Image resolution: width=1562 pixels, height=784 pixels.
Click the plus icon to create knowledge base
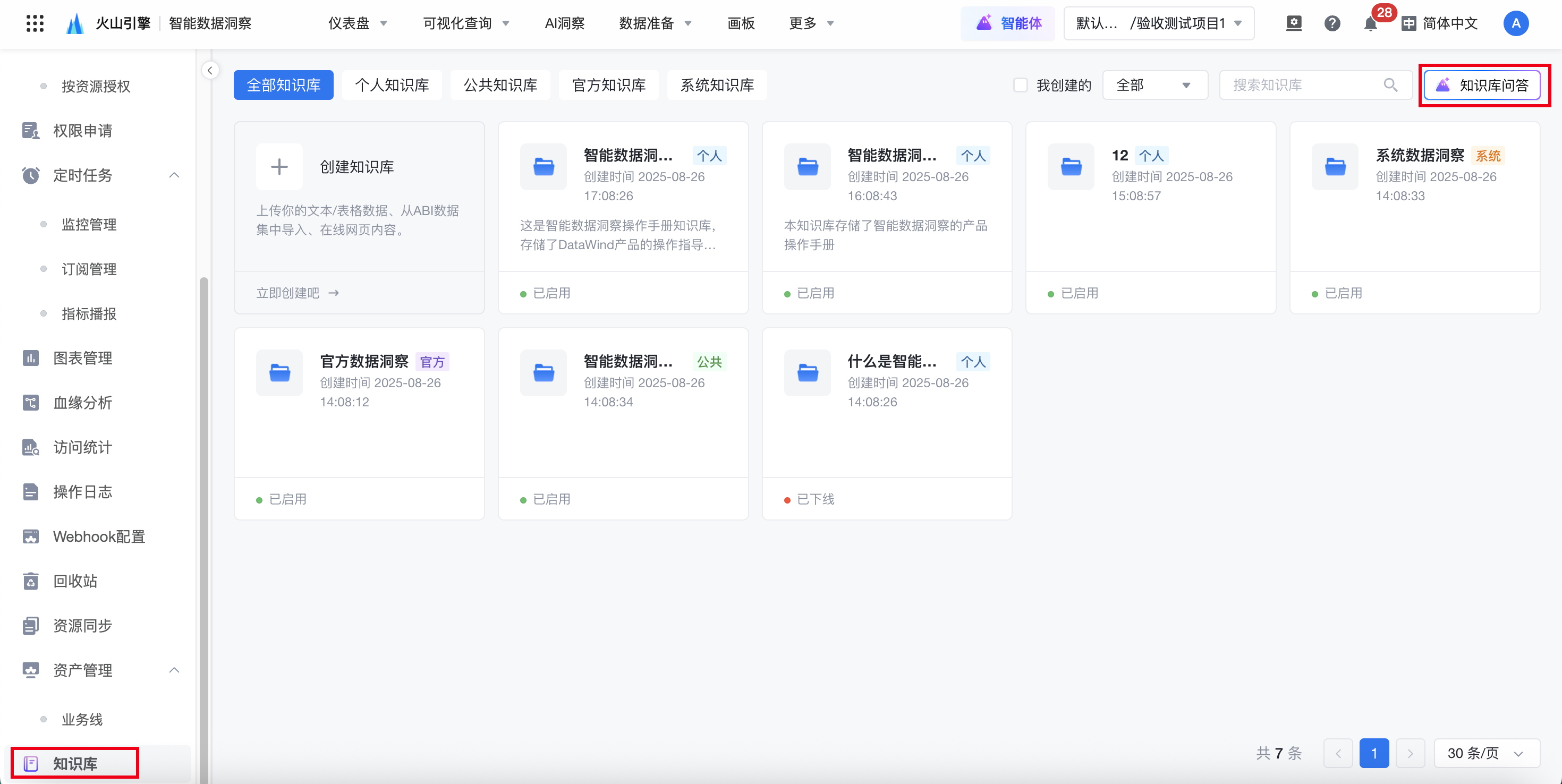tap(279, 167)
